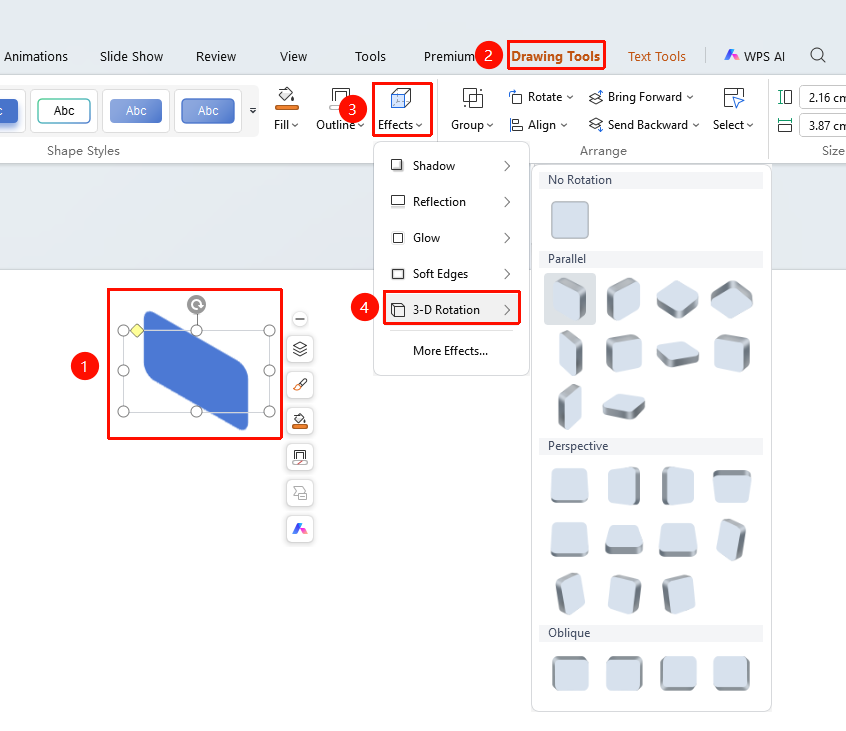The width and height of the screenshot is (846, 731).
Task: Choose fourth preset in second Parallel row
Action: (x=732, y=353)
